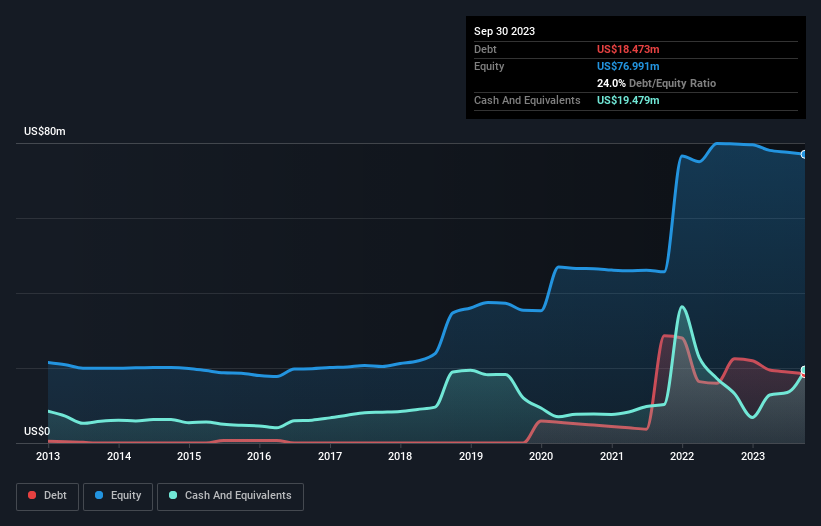Click the 2019 axis label
The image size is (821, 526).
coord(471,456)
